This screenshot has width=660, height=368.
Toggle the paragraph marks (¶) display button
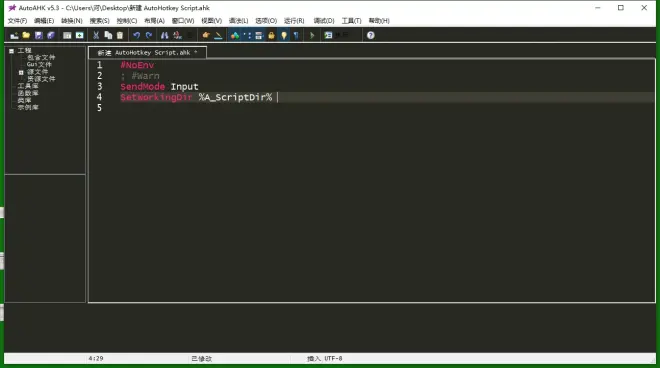tap(296, 35)
